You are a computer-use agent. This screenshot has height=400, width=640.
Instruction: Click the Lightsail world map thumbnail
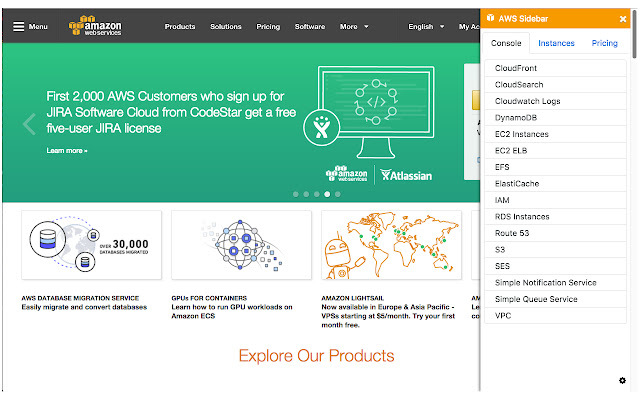tap(391, 245)
